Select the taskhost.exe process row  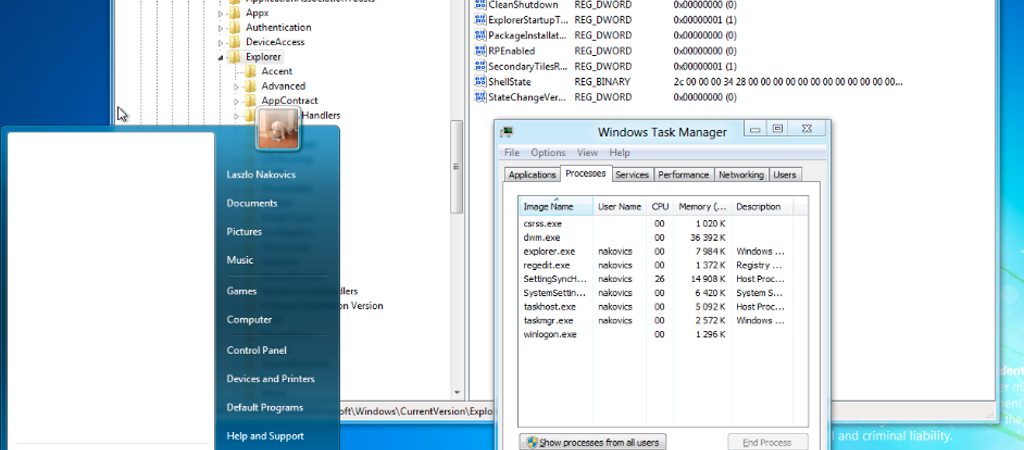click(663, 307)
